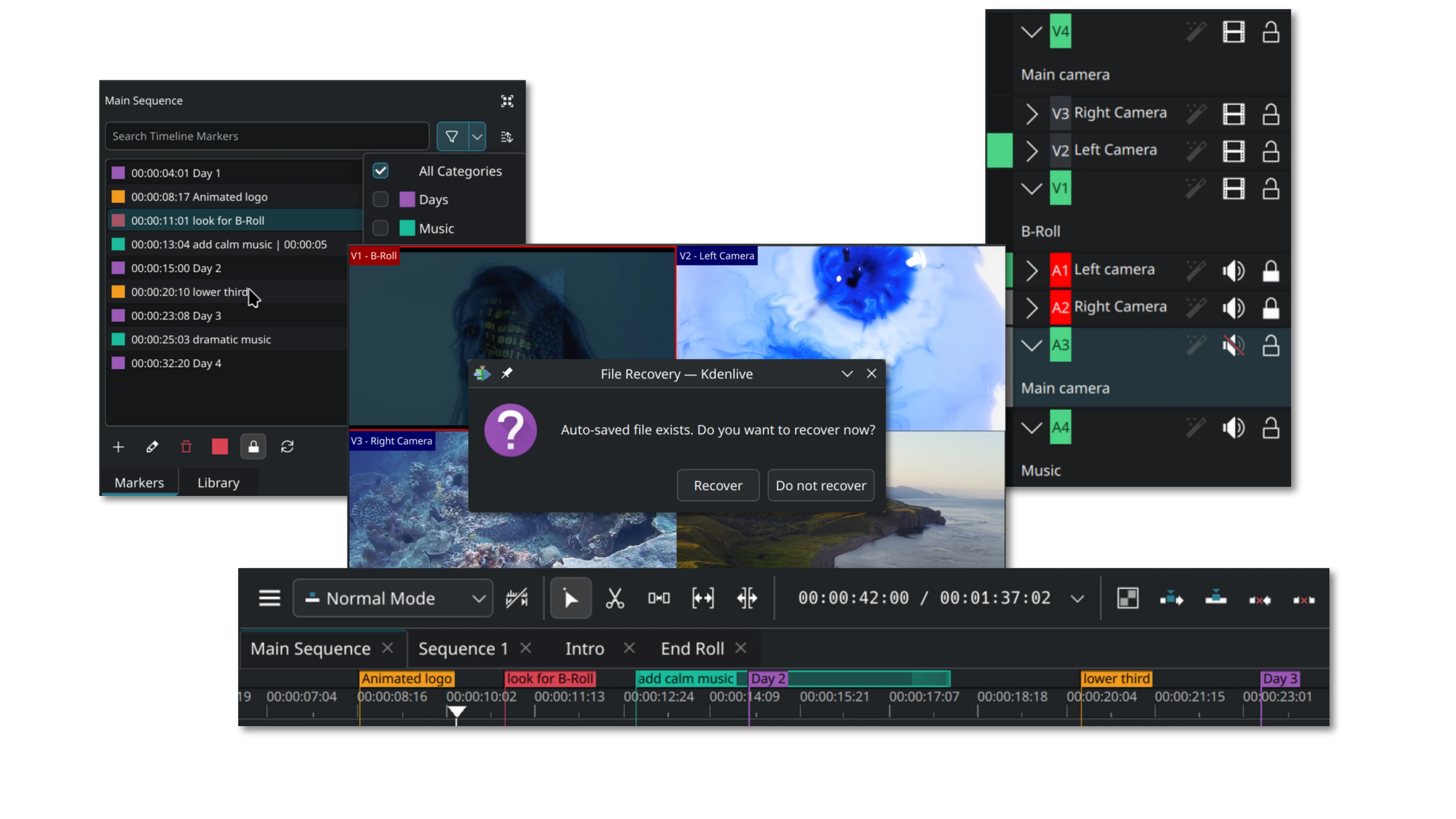This screenshot has width=1456, height=819.
Task: Open the filter dropdown arrow
Action: (x=477, y=136)
